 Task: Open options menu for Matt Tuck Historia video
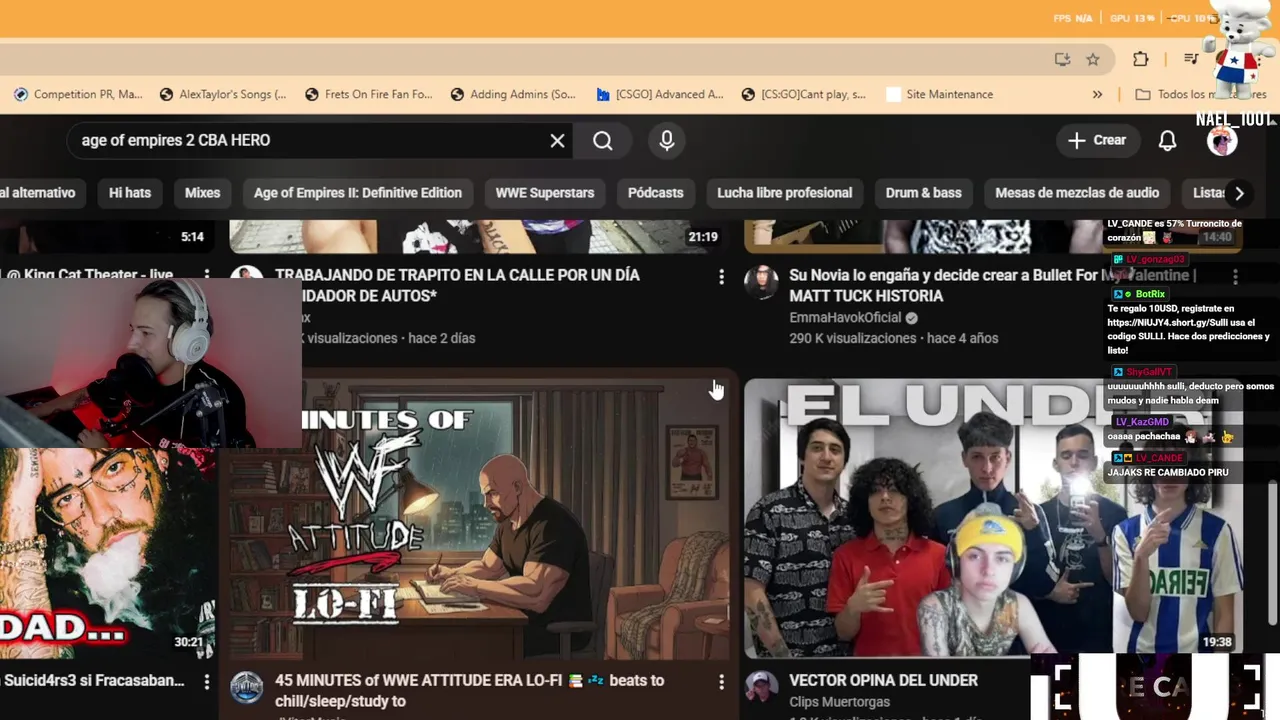tap(1235, 277)
